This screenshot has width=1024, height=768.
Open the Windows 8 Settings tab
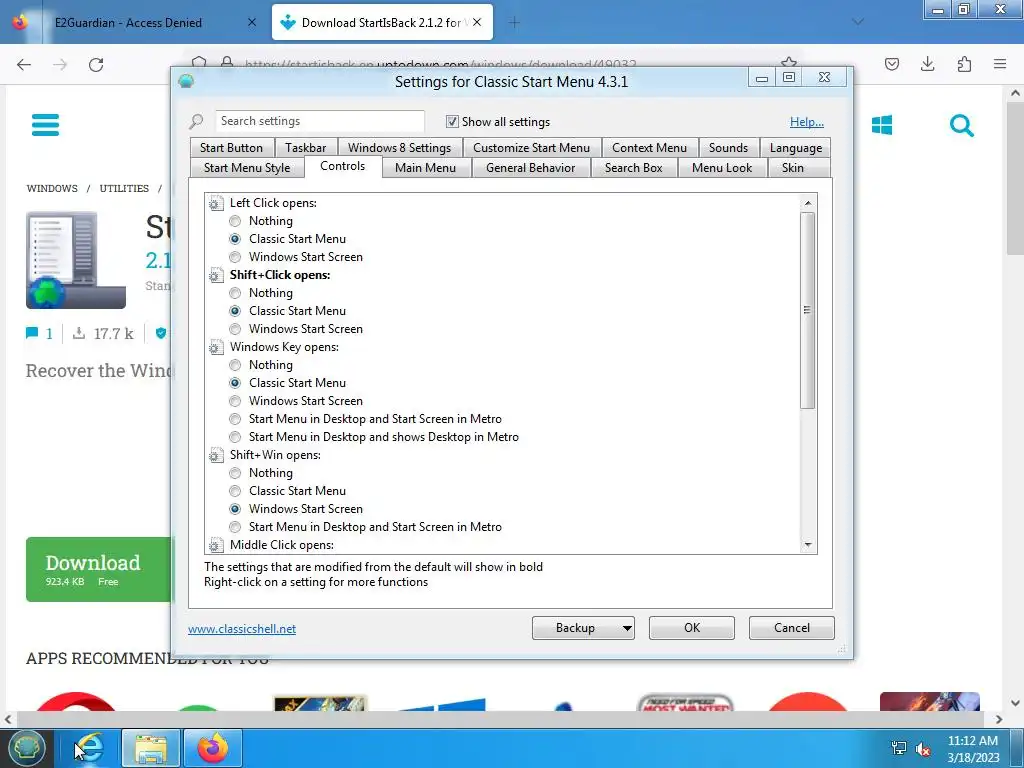point(399,148)
